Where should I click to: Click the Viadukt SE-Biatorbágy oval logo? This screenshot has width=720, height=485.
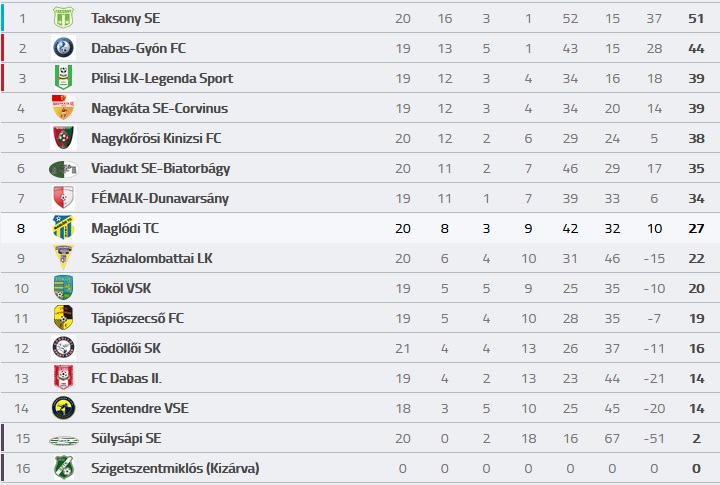[63, 168]
